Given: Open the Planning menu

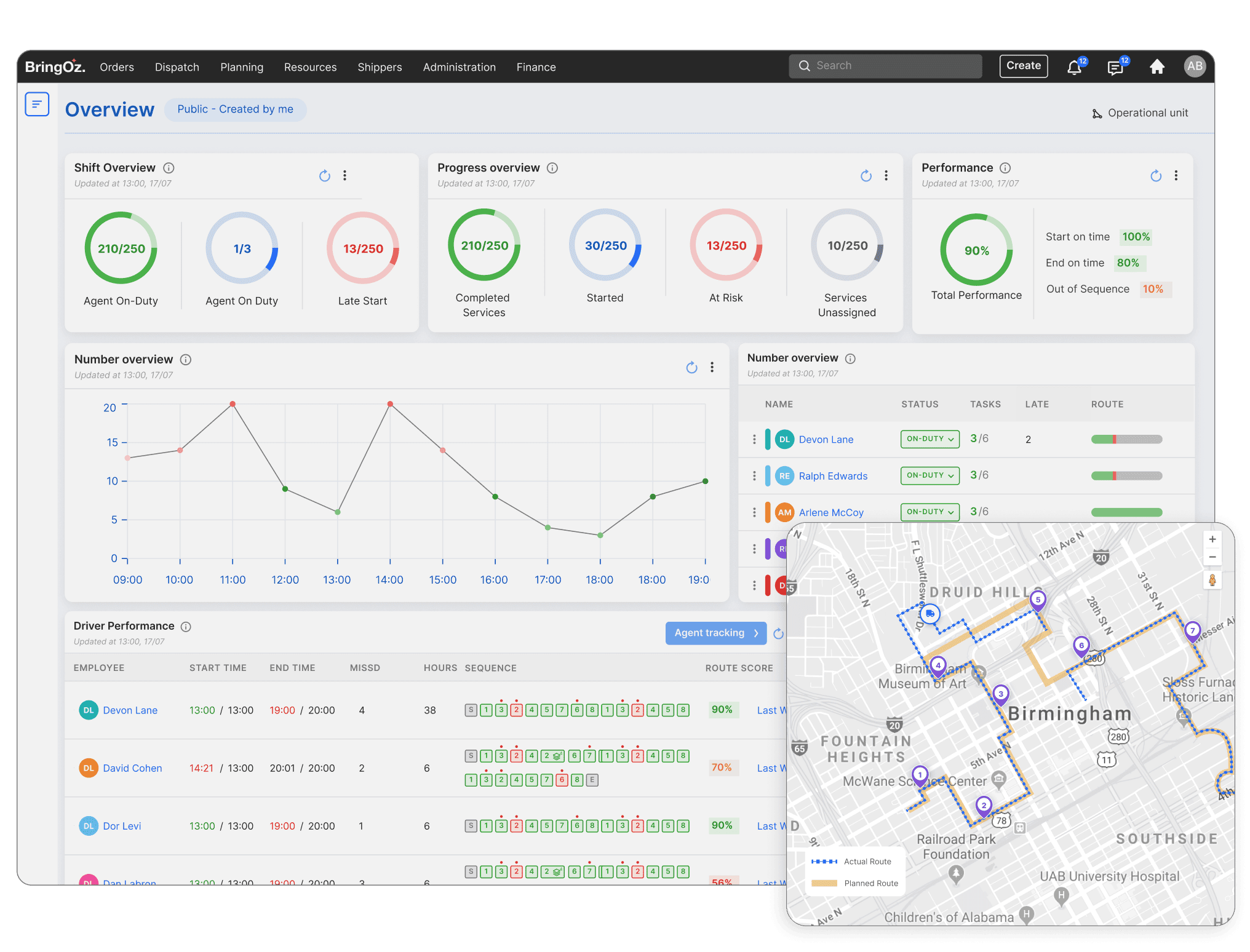Looking at the screenshot, I should click(x=242, y=67).
